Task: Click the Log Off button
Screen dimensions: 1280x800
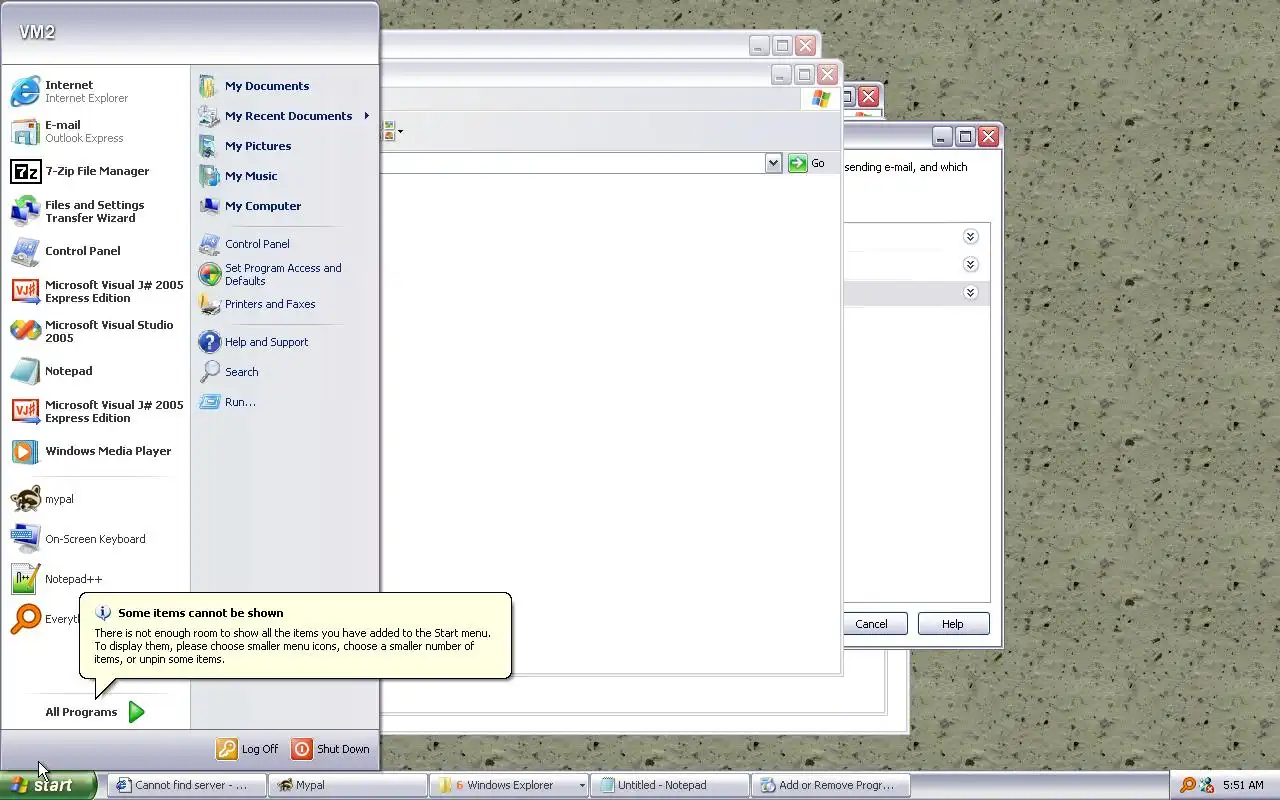Action: click(248, 749)
